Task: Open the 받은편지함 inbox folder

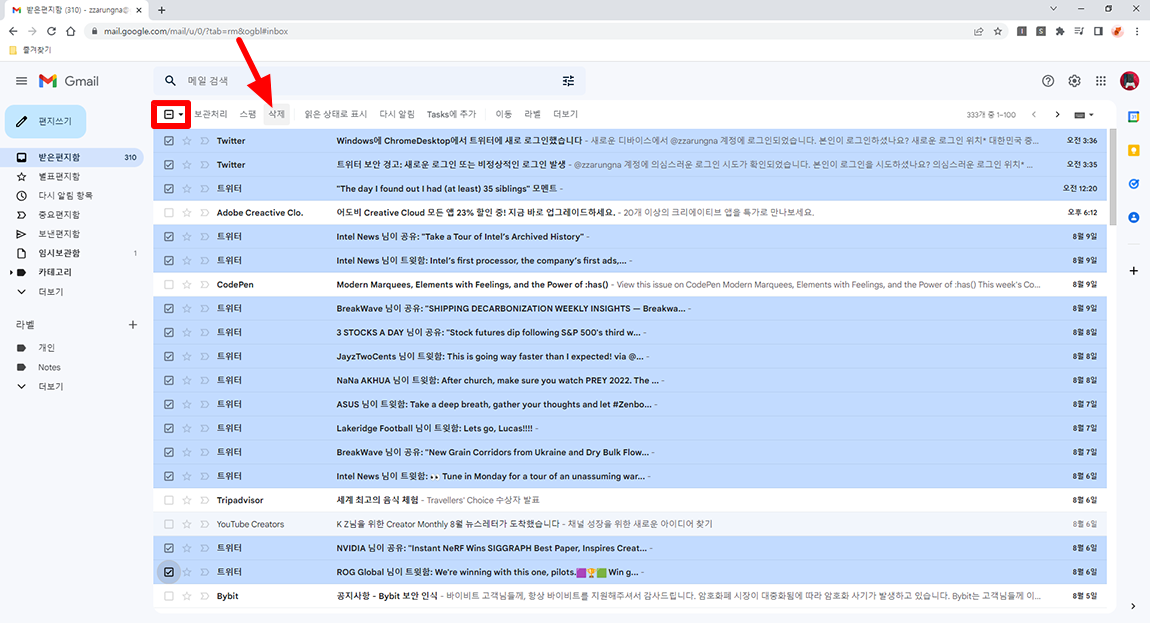Action: click(72, 157)
